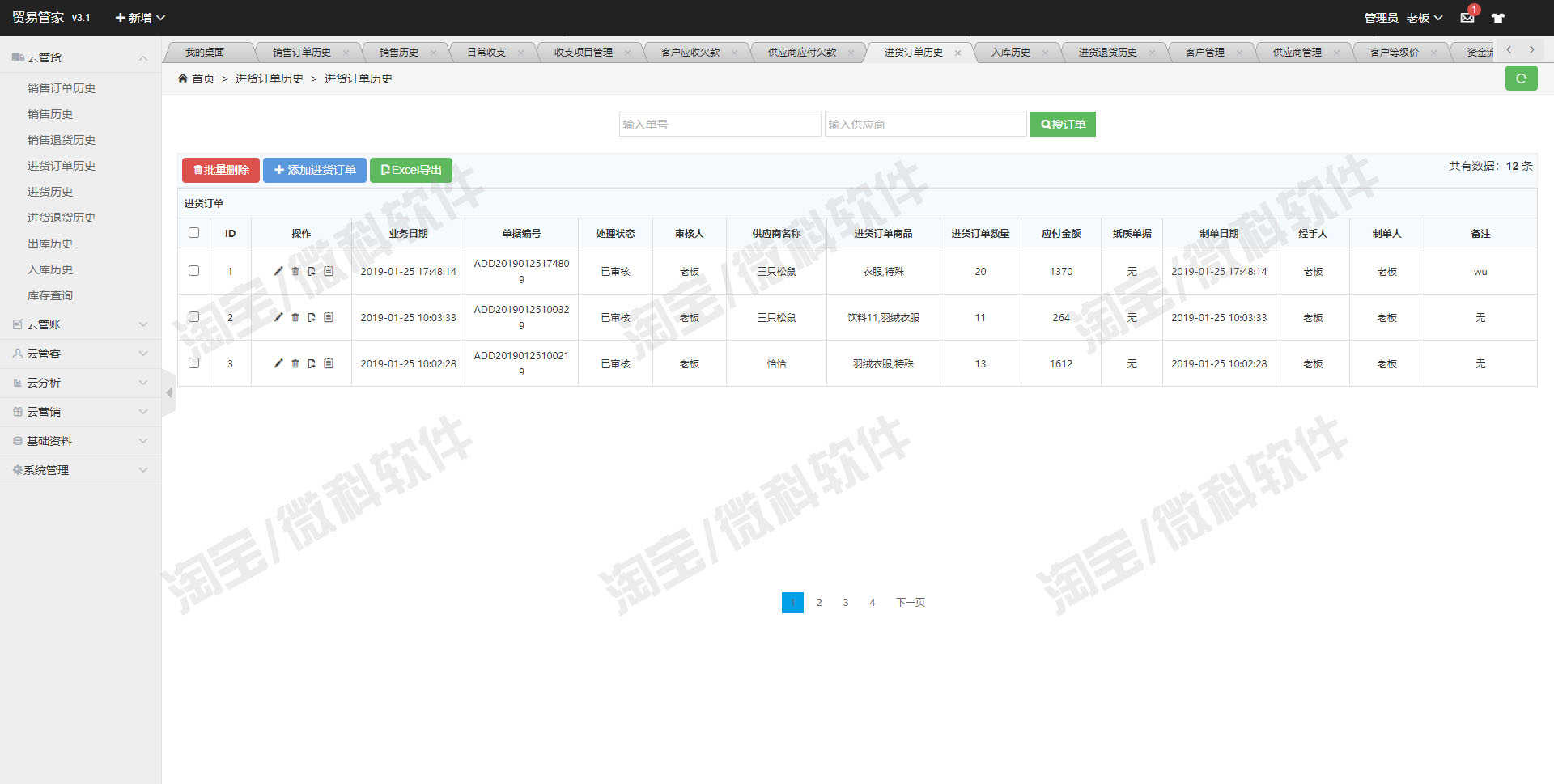The image size is (1554, 784).
Task: Click the document-export icon in row 2
Action: (312, 317)
